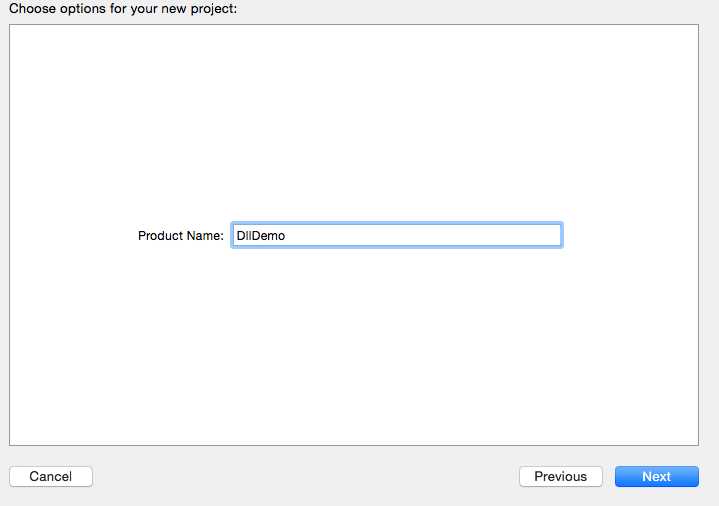Focus the Product Name text field
The width and height of the screenshot is (719, 506).
point(396,235)
